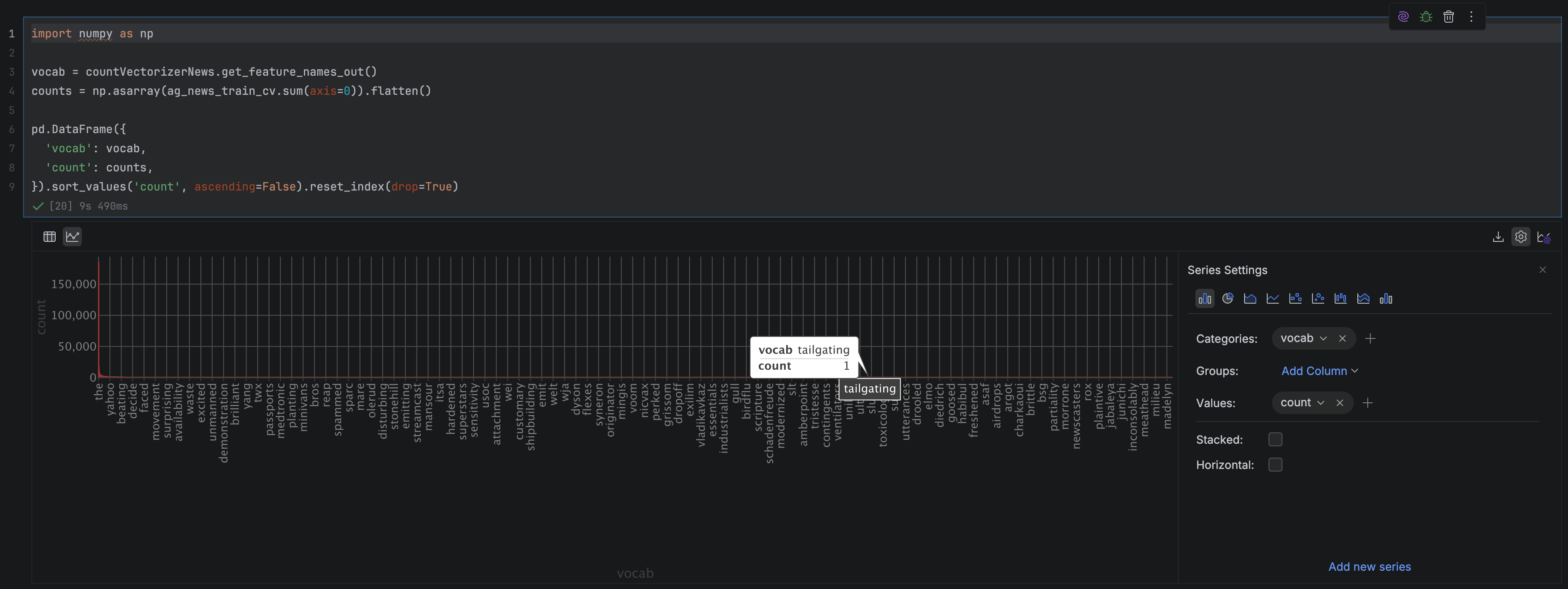Screen dimensions: 1568x589
Task: Click the Add new series link
Action: 1369,566
